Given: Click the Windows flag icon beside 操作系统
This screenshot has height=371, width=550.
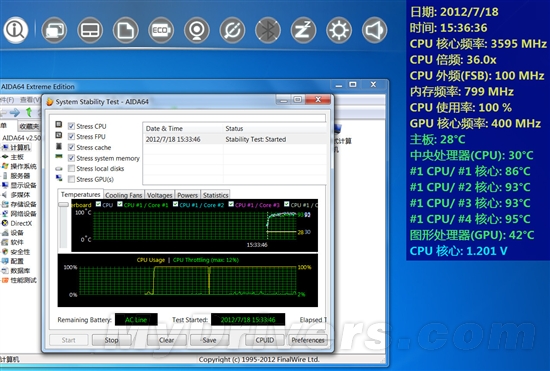Looking at the screenshot, I should pyautogui.click(x=5, y=166).
